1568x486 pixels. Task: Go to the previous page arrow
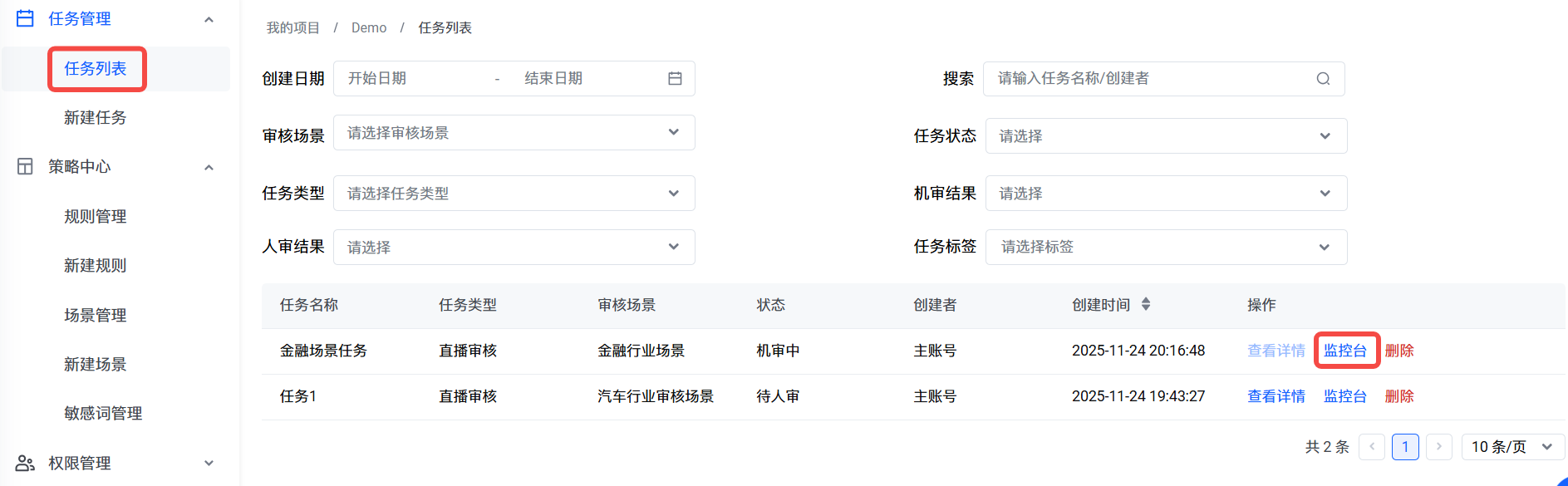(1372, 446)
